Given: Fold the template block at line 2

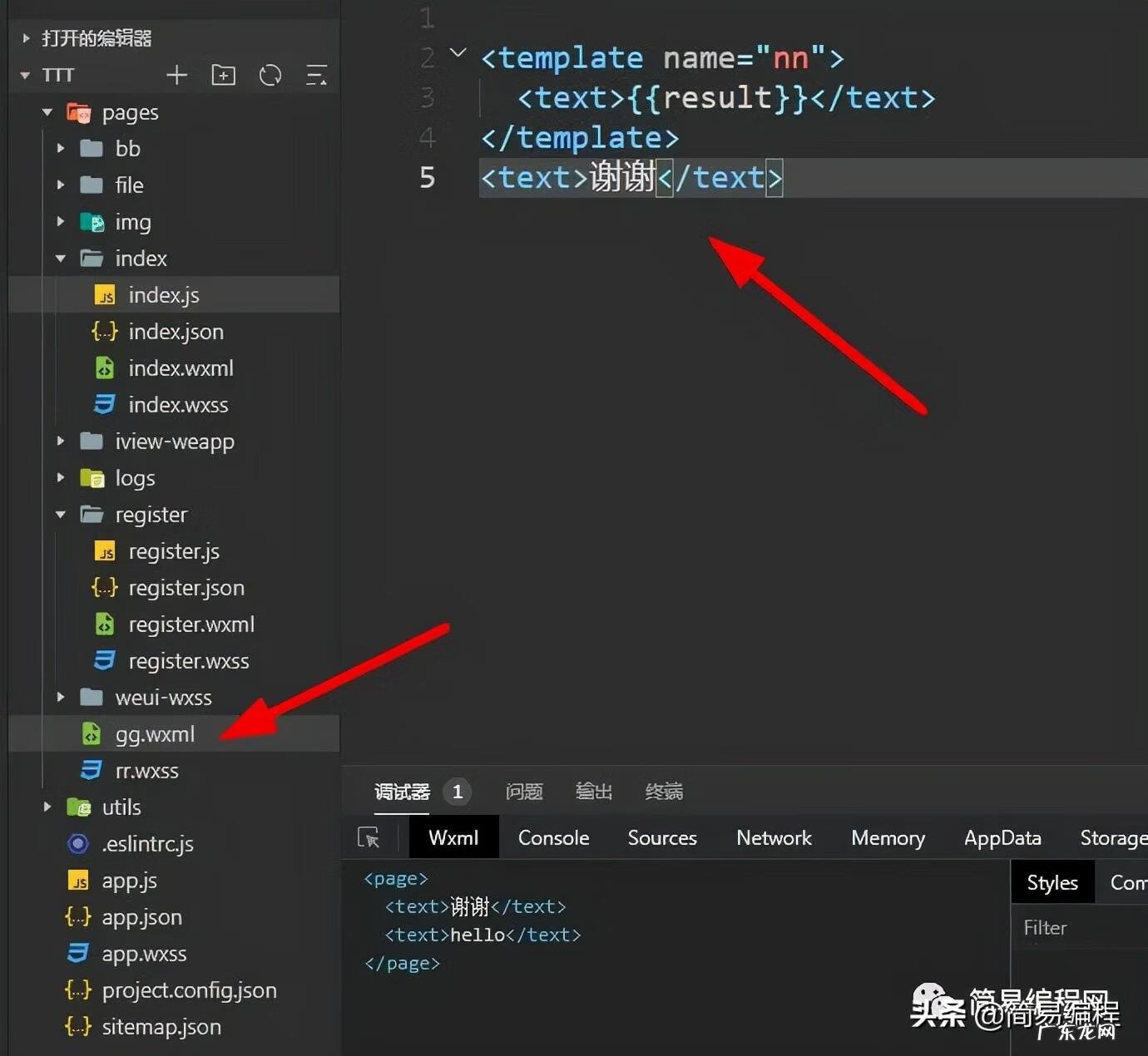Looking at the screenshot, I should (x=458, y=53).
